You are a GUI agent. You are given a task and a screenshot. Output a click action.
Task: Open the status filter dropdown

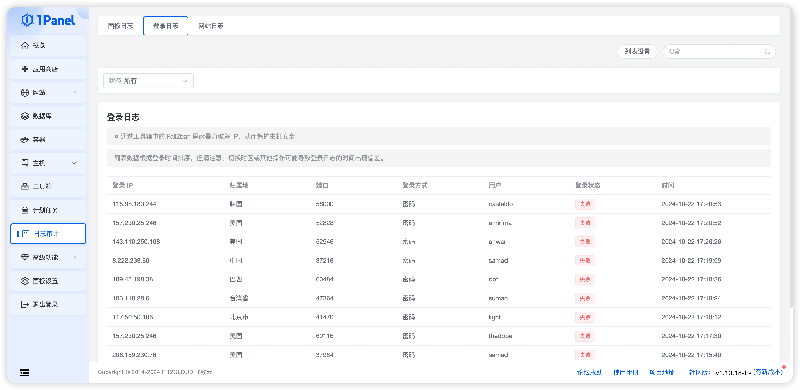click(x=148, y=81)
